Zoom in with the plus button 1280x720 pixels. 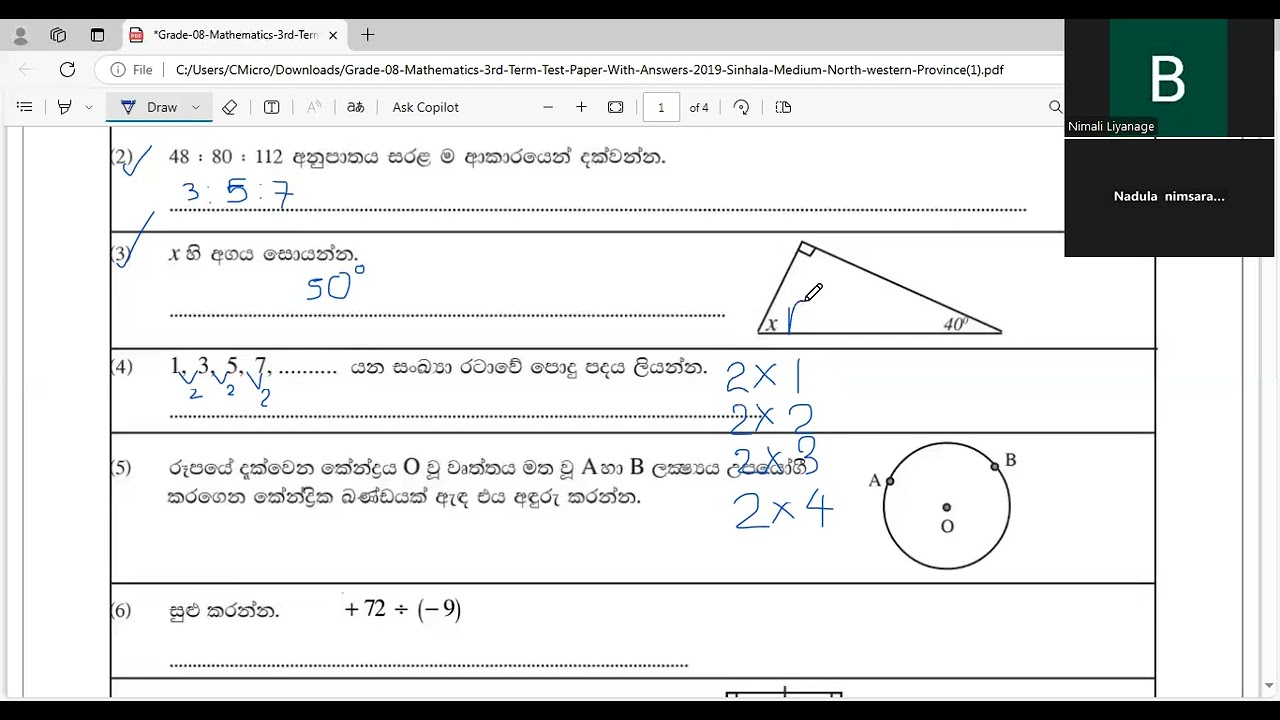pos(581,107)
